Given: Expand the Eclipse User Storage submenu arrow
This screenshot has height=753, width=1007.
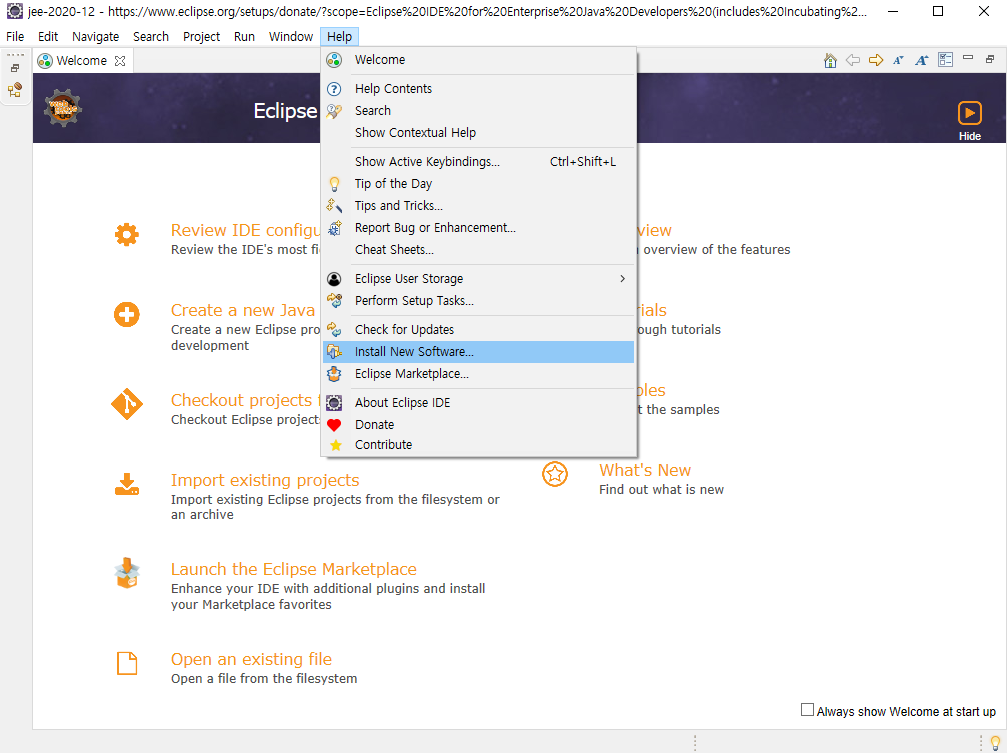Looking at the screenshot, I should tap(622, 278).
